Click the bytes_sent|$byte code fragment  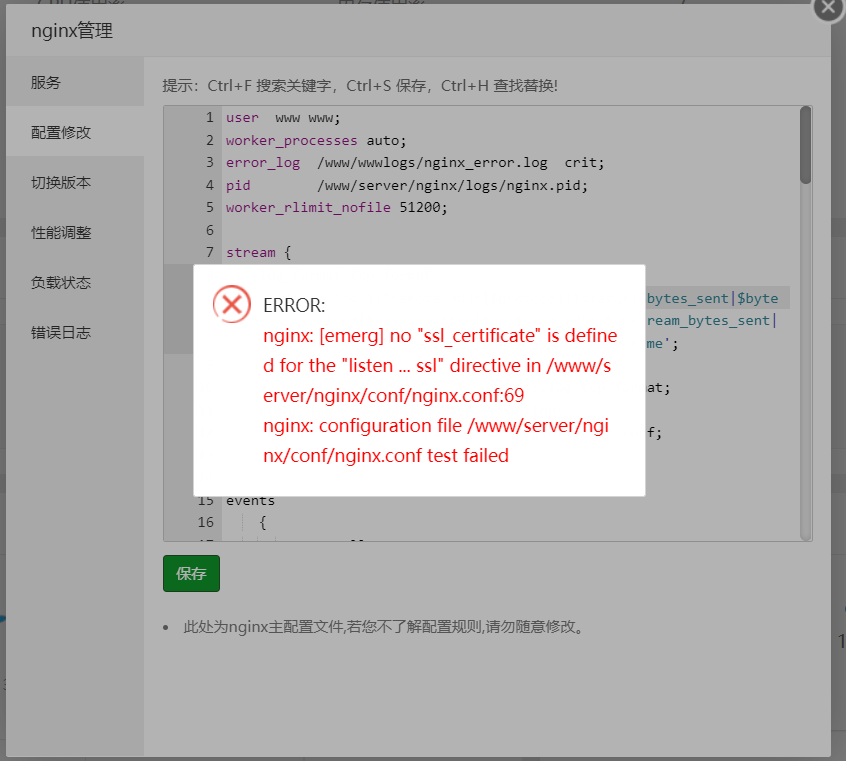pos(712,298)
